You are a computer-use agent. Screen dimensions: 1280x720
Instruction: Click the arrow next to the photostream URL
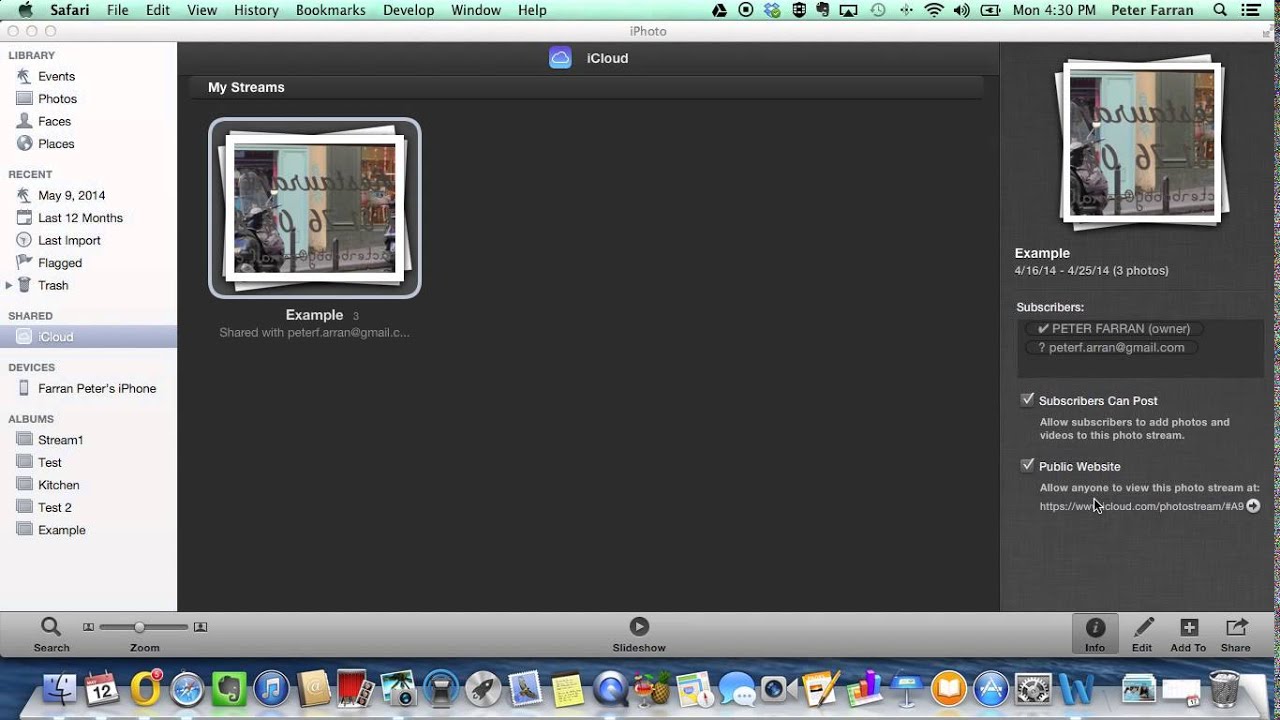pos(1253,506)
